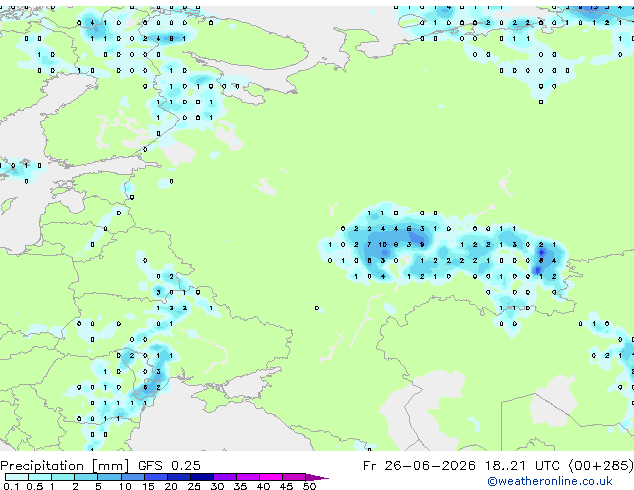Click the GFS 0.25 model label
Screen dimensions: 634x490
(169, 466)
